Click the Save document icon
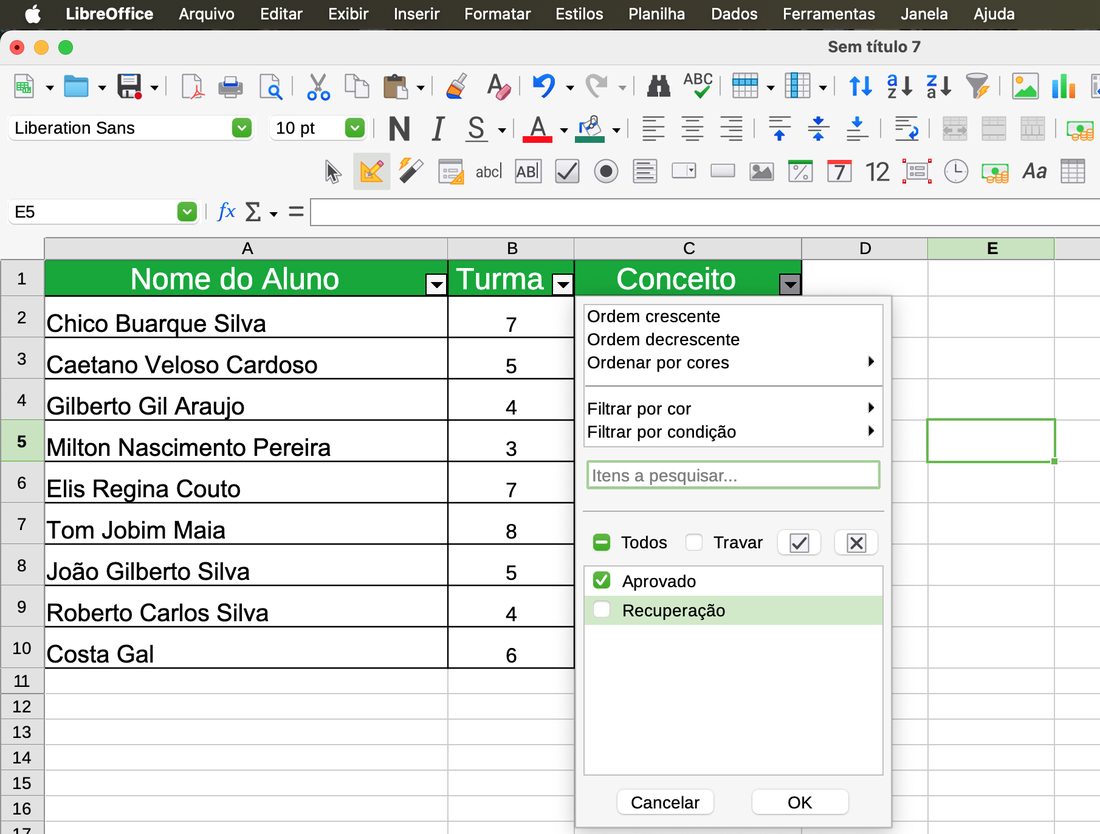The height and width of the screenshot is (834, 1100). 129,86
